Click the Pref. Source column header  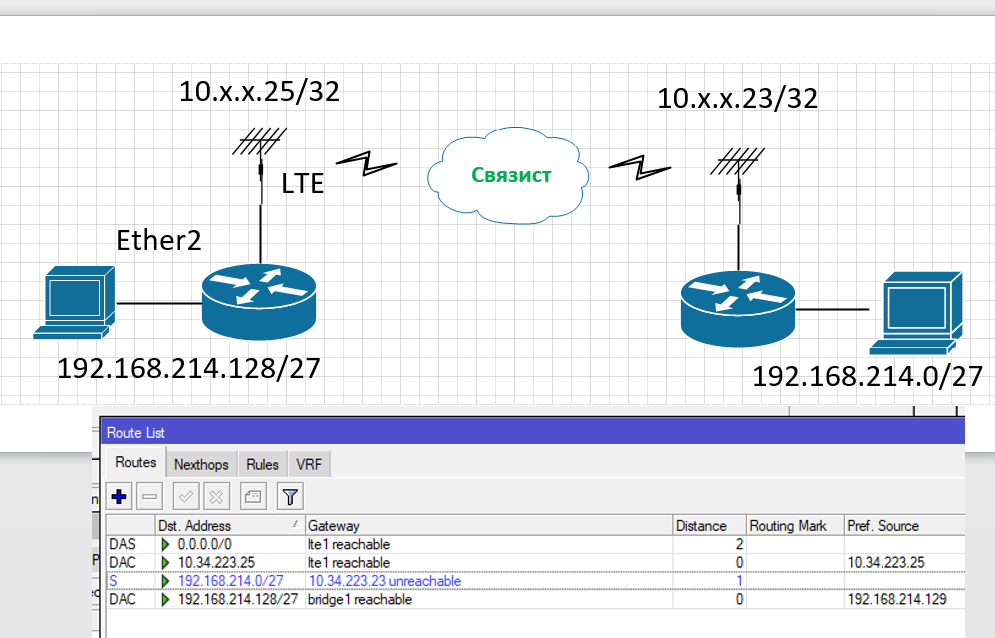point(905,526)
